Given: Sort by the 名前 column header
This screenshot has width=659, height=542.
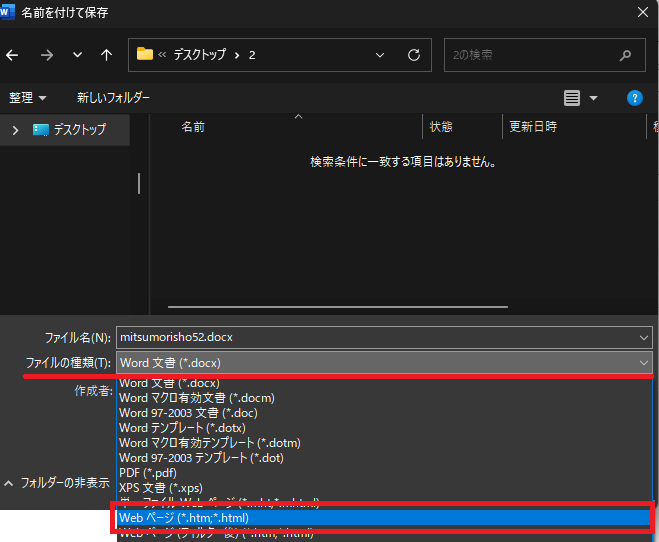Looking at the screenshot, I should click(x=193, y=127).
